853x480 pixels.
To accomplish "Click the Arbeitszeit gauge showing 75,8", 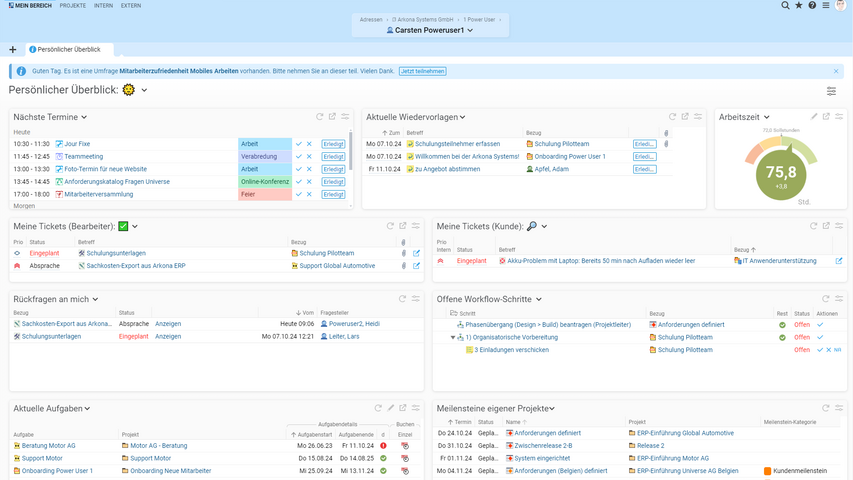I will tap(780, 172).
